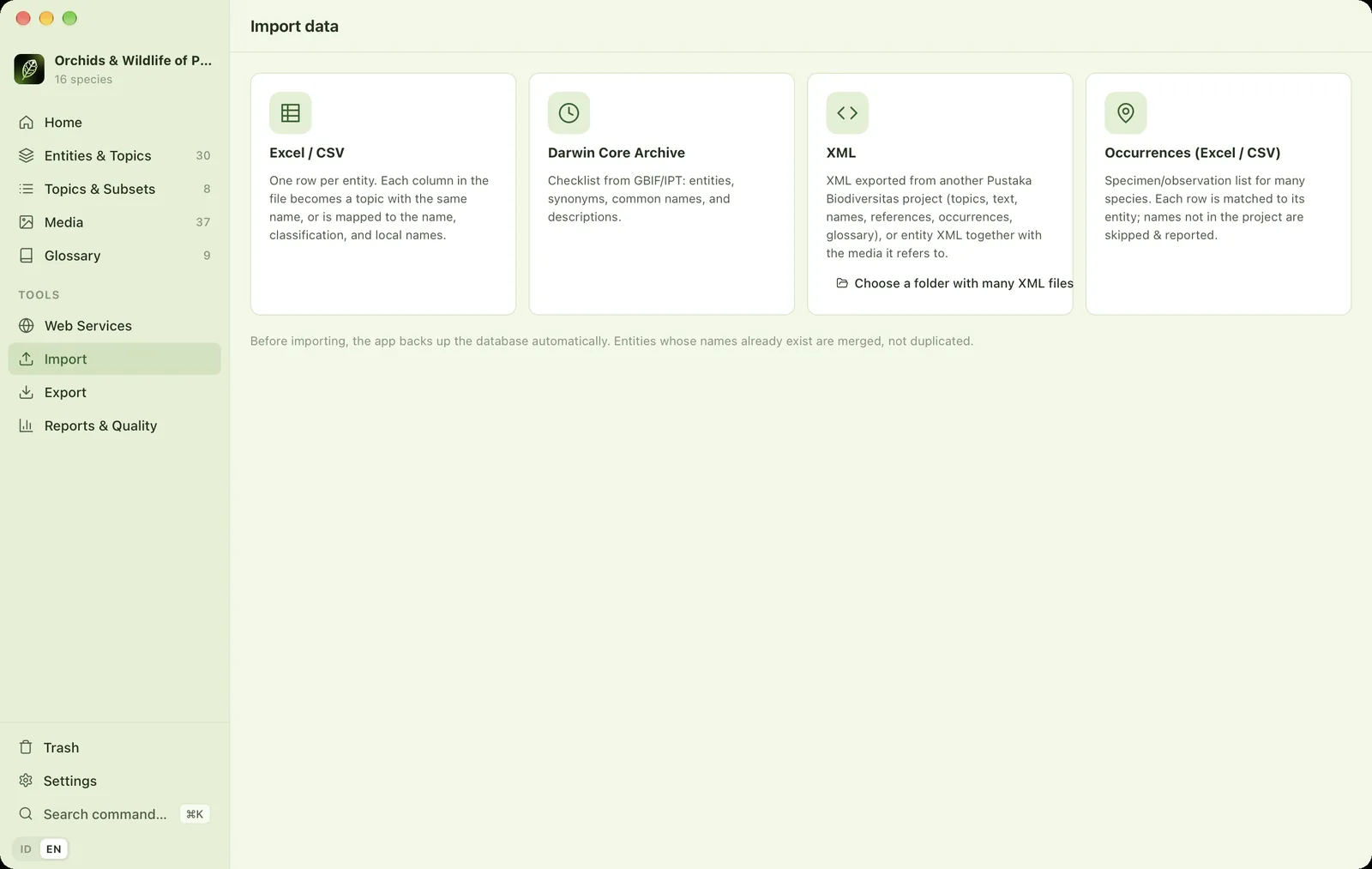Open Topics & Subsets section

click(x=114, y=189)
